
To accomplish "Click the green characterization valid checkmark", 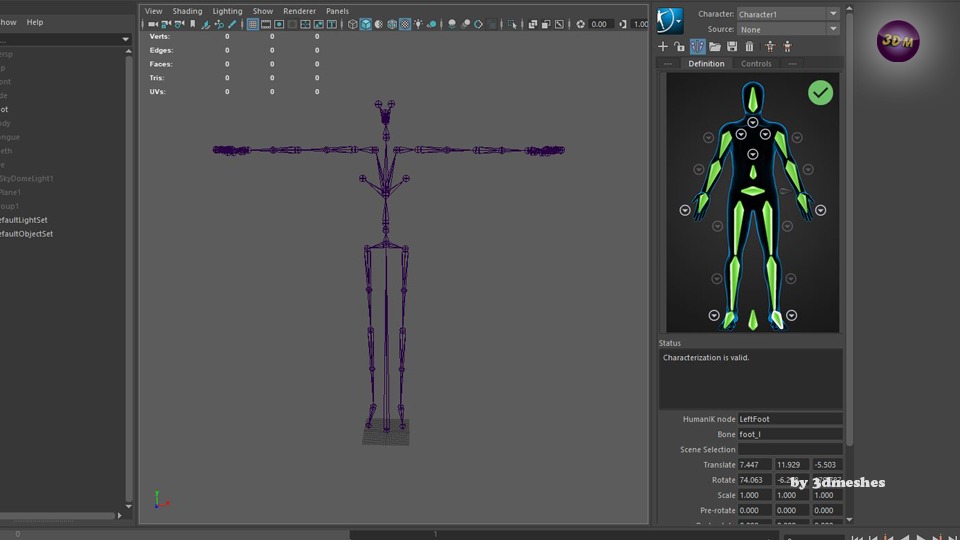I will 820,93.
